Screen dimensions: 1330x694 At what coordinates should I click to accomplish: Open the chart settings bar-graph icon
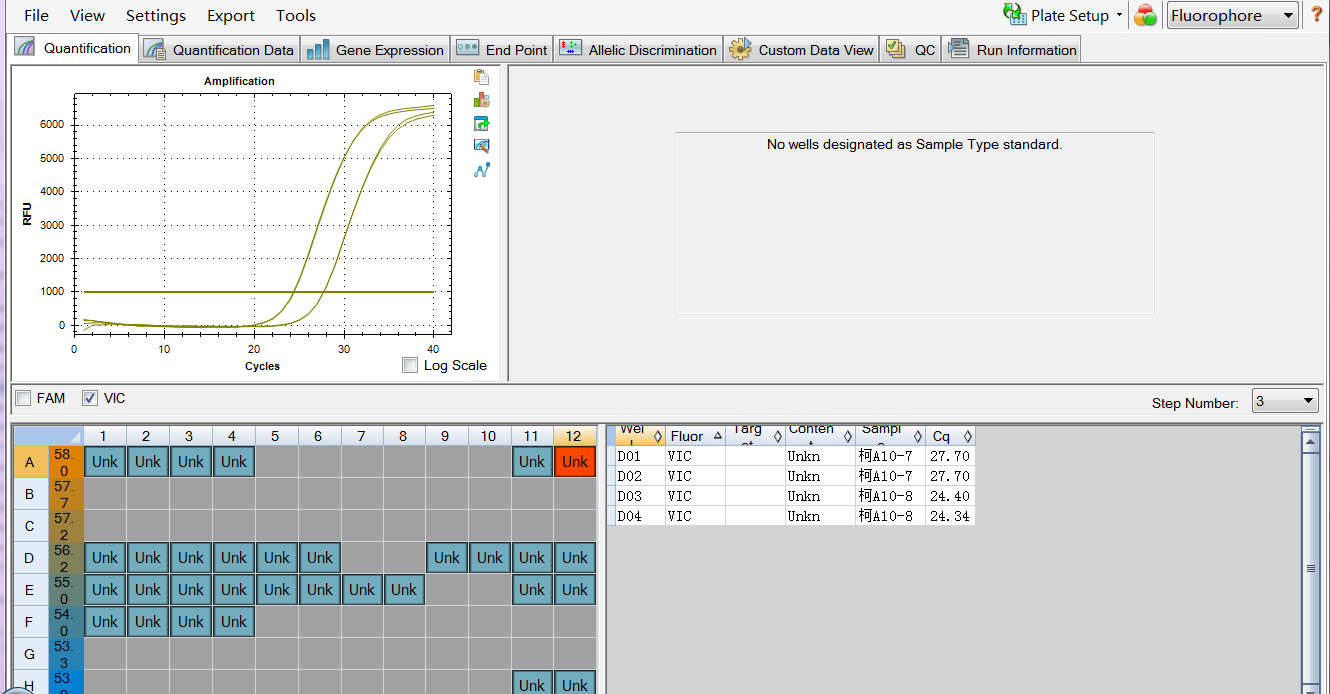coord(482,100)
